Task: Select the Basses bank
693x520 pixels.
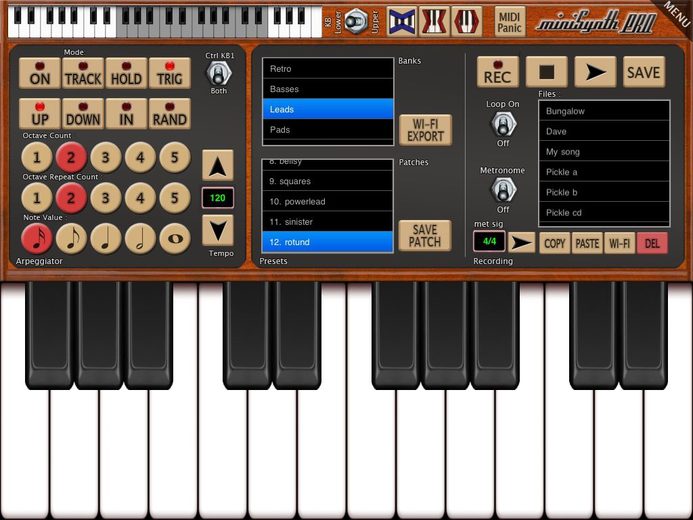Action: [328, 89]
